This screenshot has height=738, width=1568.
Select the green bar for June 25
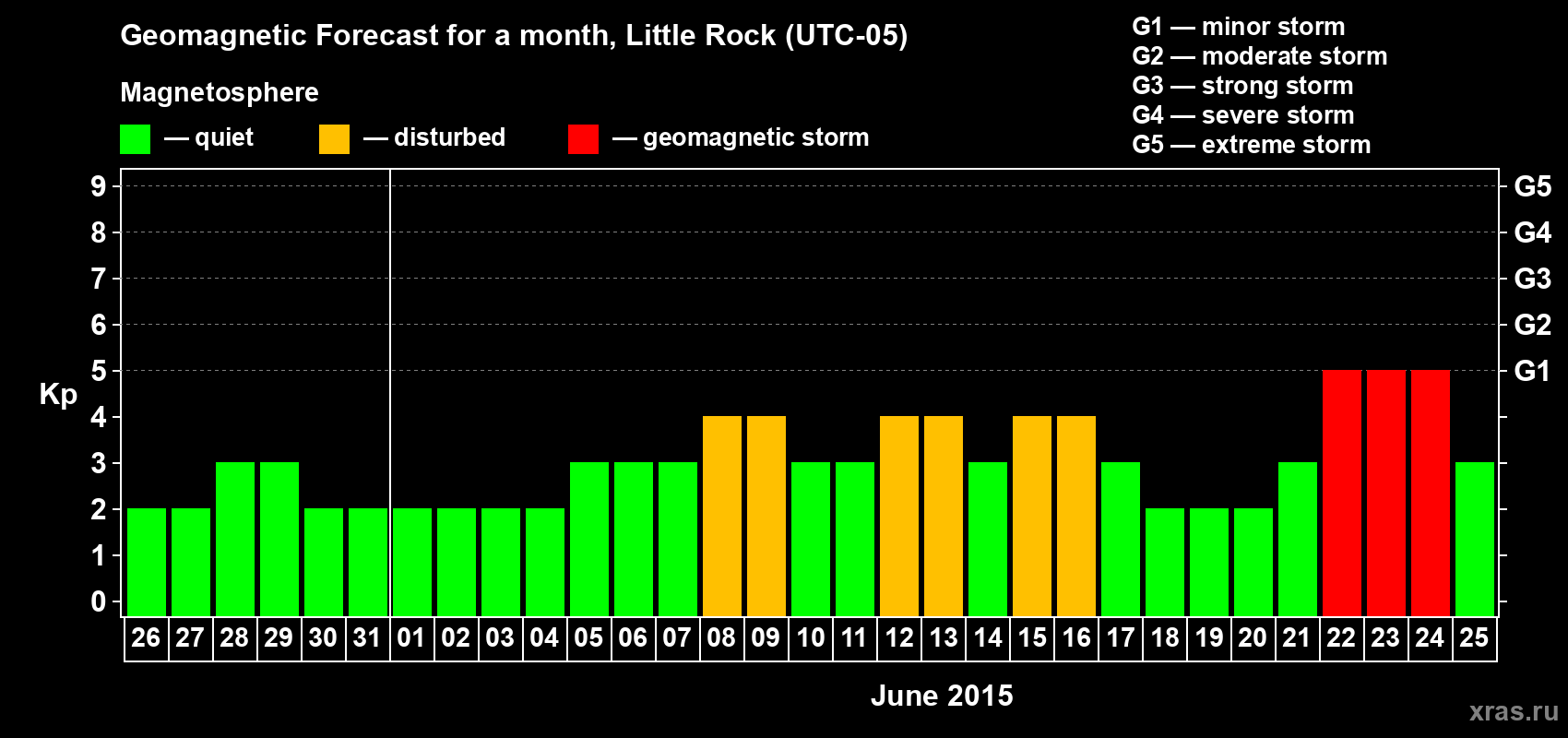click(1474, 539)
